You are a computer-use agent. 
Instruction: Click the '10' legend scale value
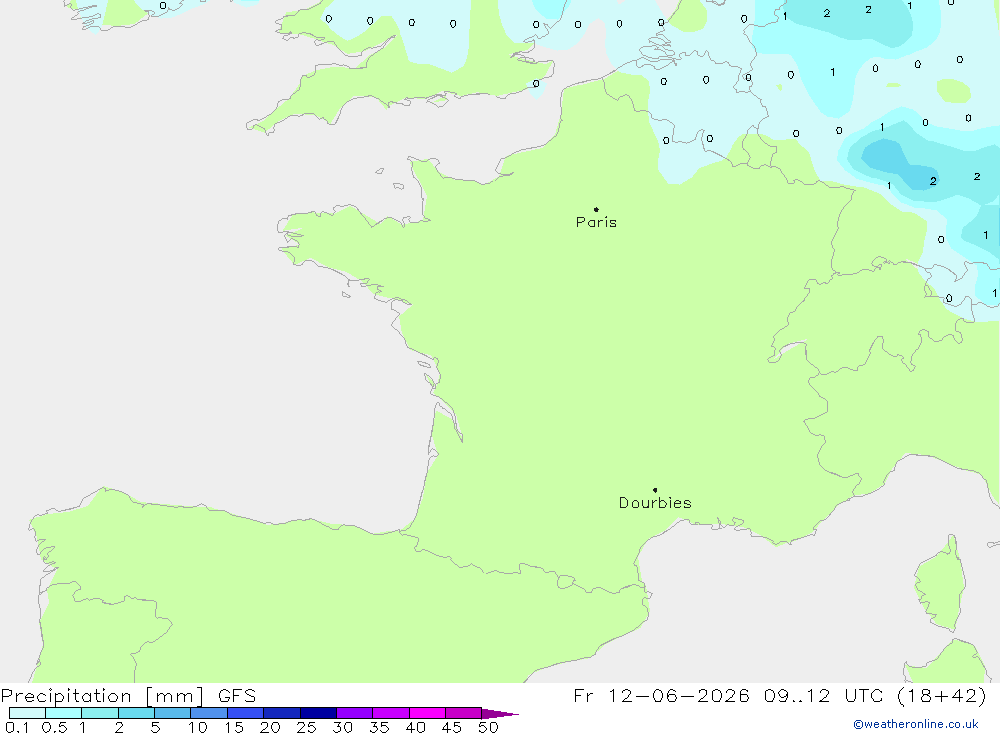(198, 727)
